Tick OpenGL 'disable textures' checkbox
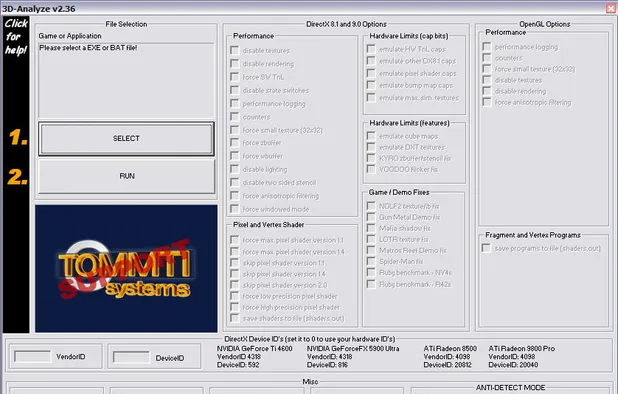 [487, 80]
